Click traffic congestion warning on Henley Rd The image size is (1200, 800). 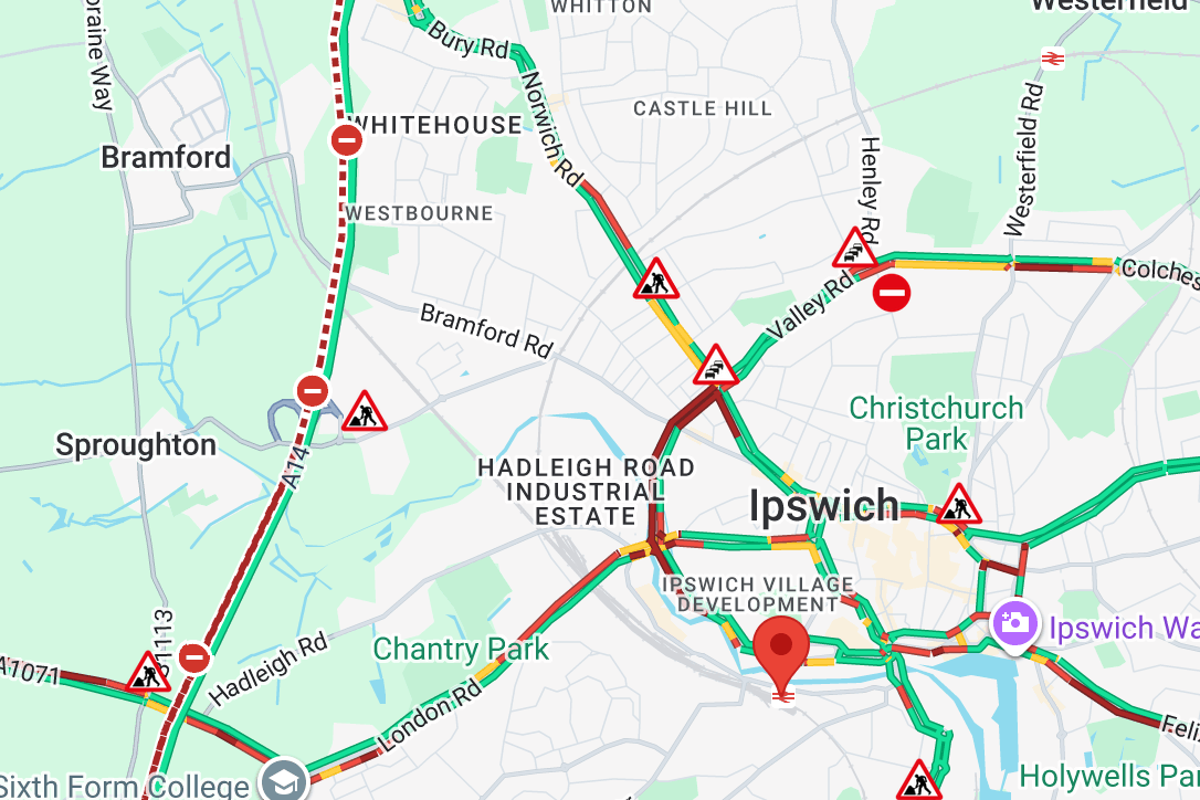point(855,249)
